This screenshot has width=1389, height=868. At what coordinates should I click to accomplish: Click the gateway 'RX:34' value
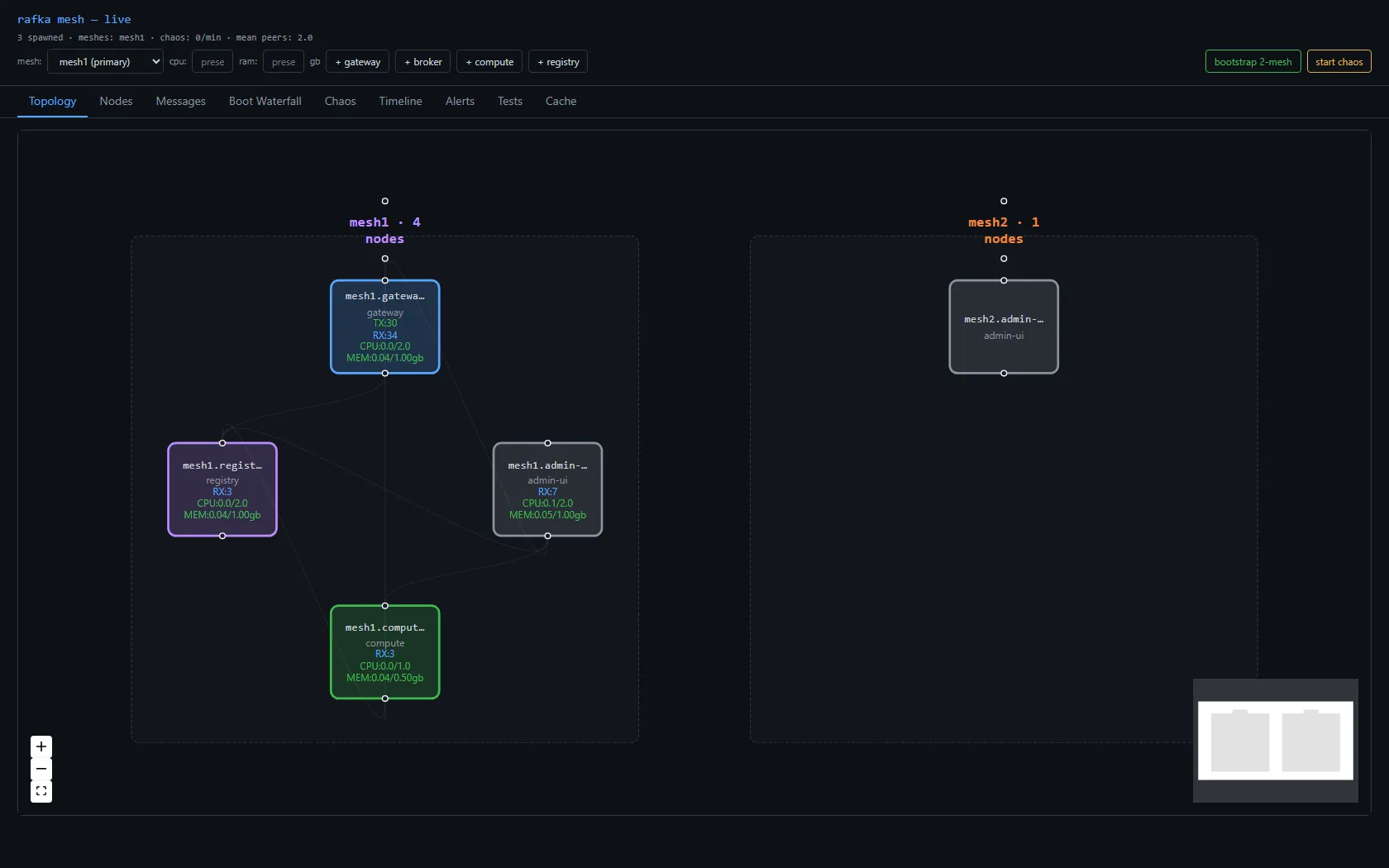click(x=385, y=335)
